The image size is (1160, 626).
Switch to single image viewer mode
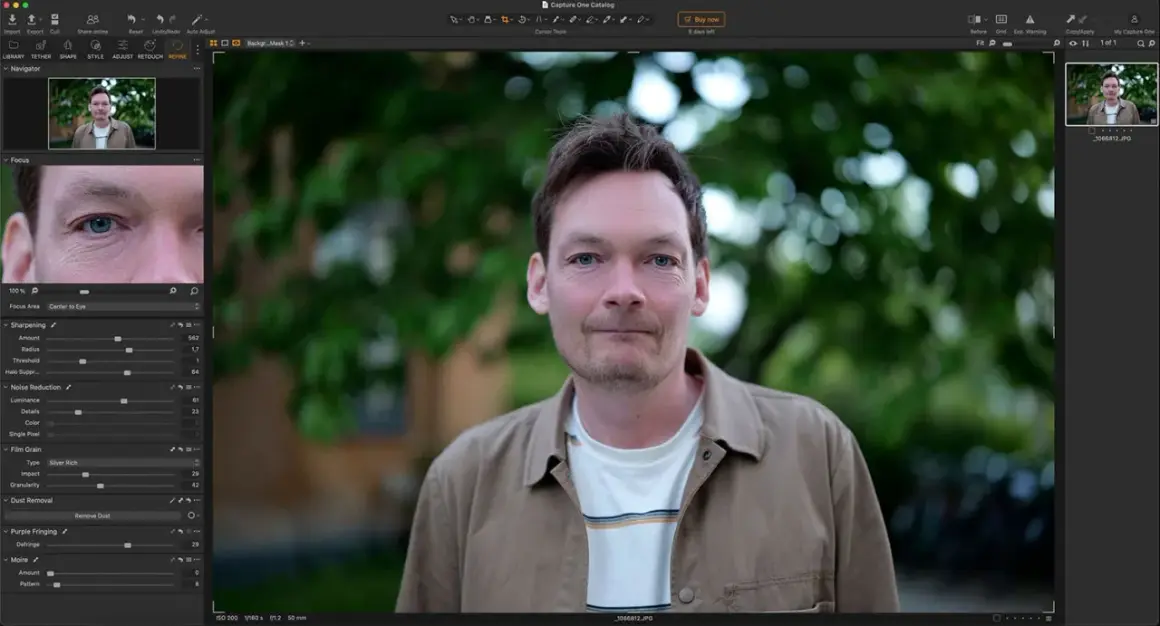point(225,44)
